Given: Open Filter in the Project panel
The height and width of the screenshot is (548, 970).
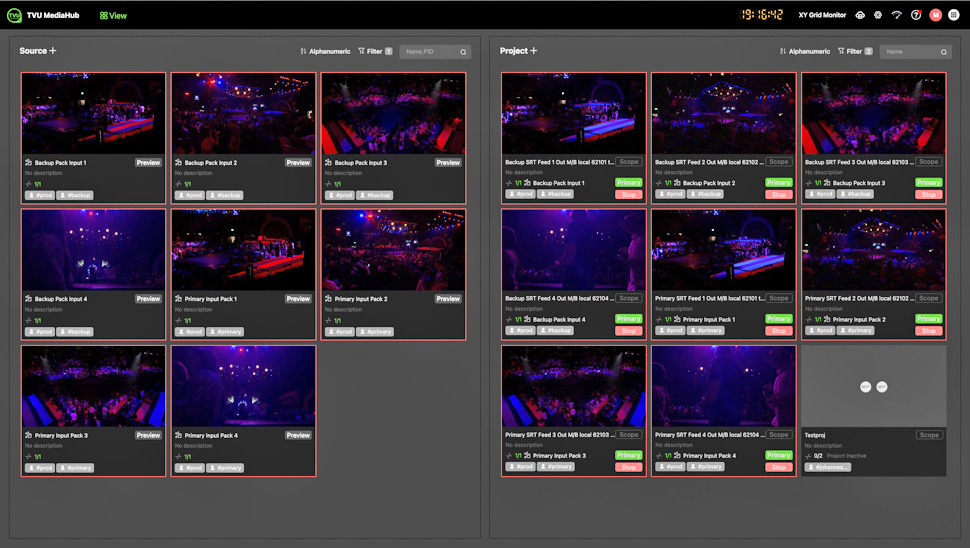Looking at the screenshot, I should (855, 51).
